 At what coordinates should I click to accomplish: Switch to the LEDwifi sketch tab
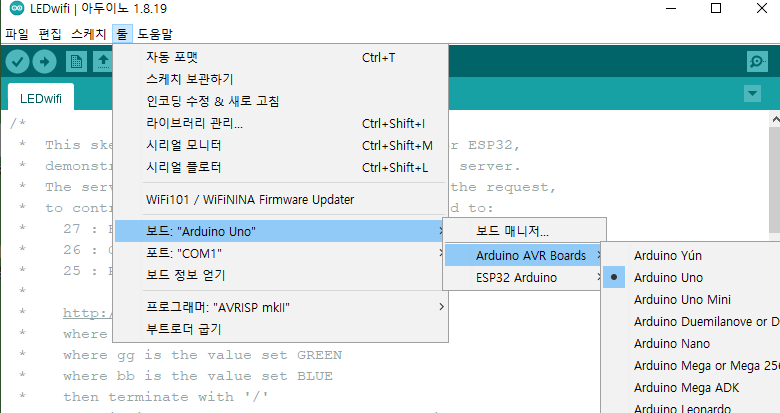click(41, 98)
